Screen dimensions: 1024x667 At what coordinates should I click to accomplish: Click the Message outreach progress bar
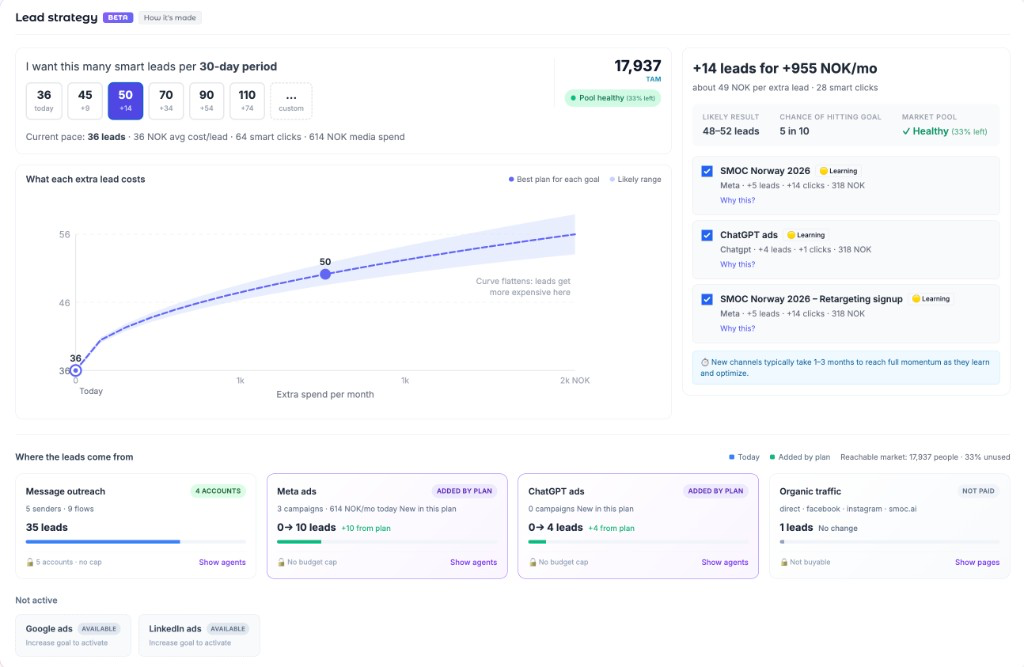tap(136, 542)
